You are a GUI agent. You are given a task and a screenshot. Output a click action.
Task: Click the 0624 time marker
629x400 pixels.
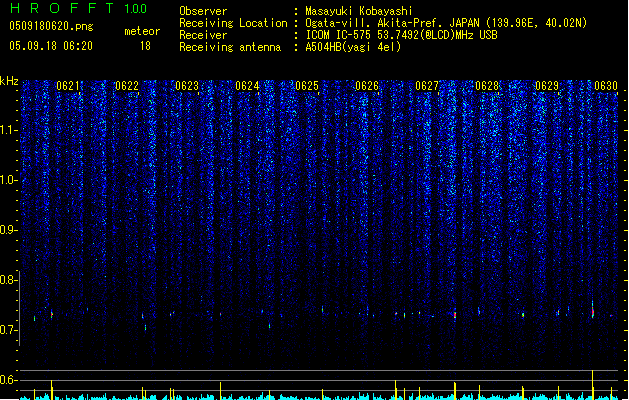(x=247, y=86)
